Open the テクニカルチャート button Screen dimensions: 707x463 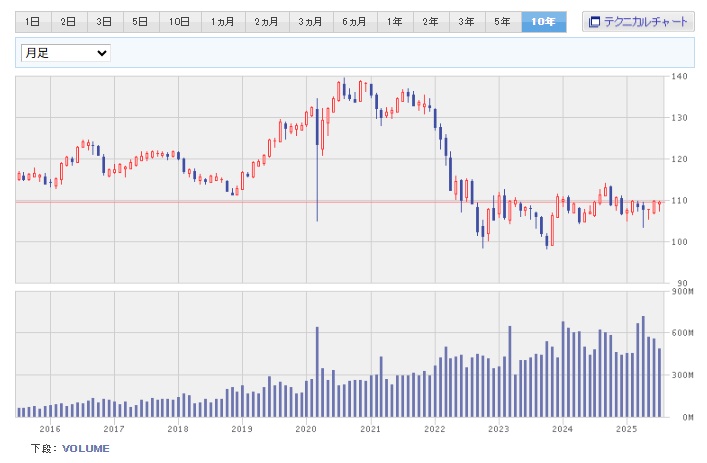[638, 22]
